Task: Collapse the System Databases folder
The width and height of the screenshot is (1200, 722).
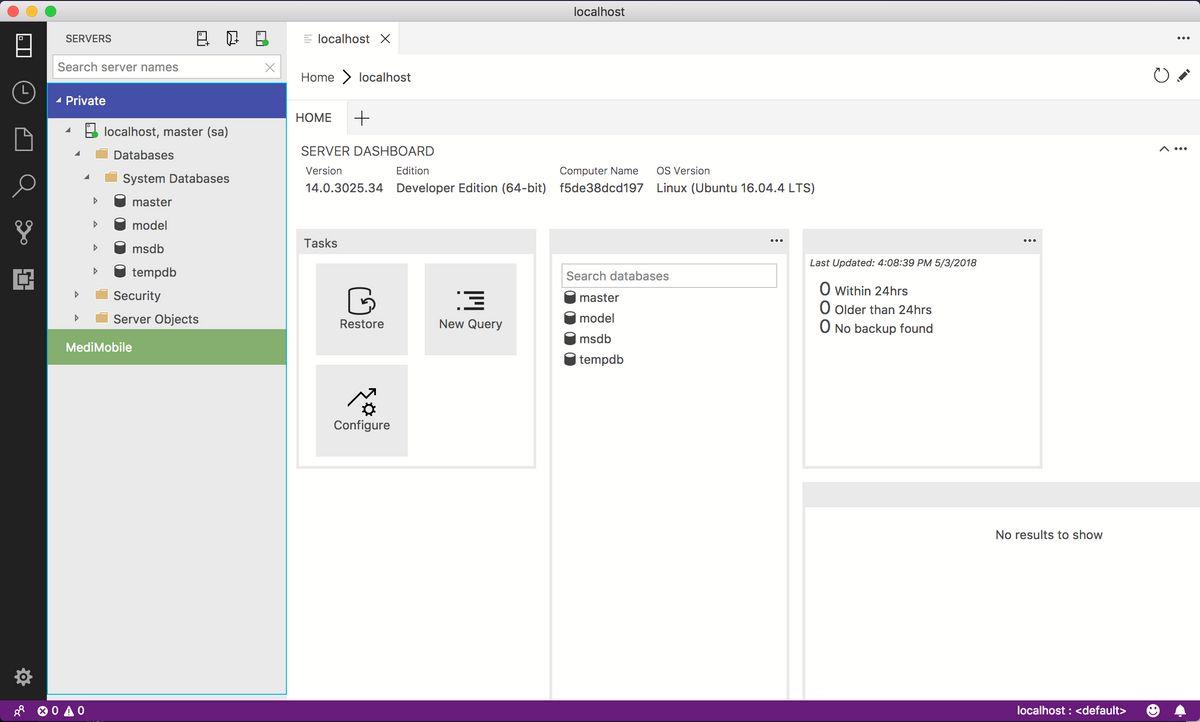Action: coord(87,177)
